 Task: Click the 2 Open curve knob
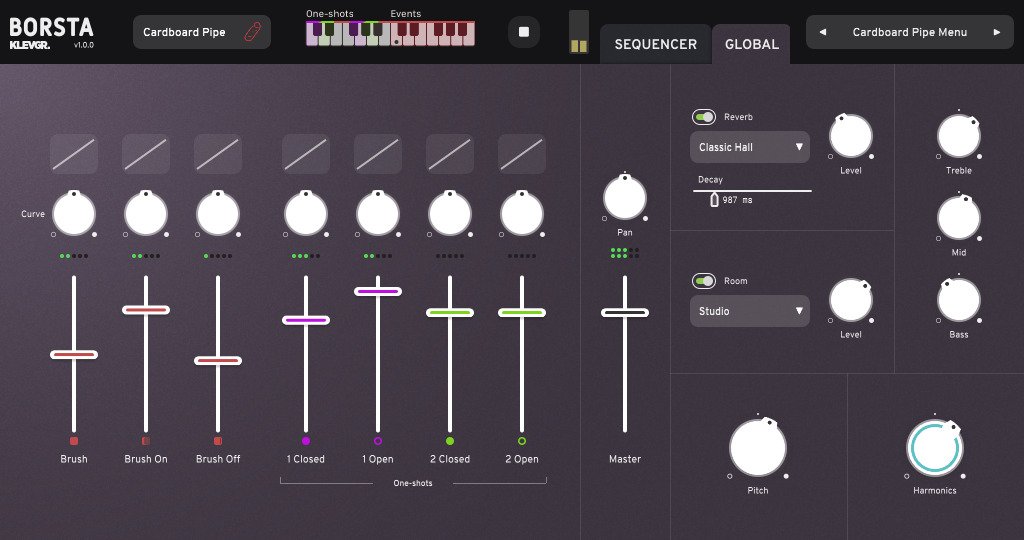click(x=522, y=214)
